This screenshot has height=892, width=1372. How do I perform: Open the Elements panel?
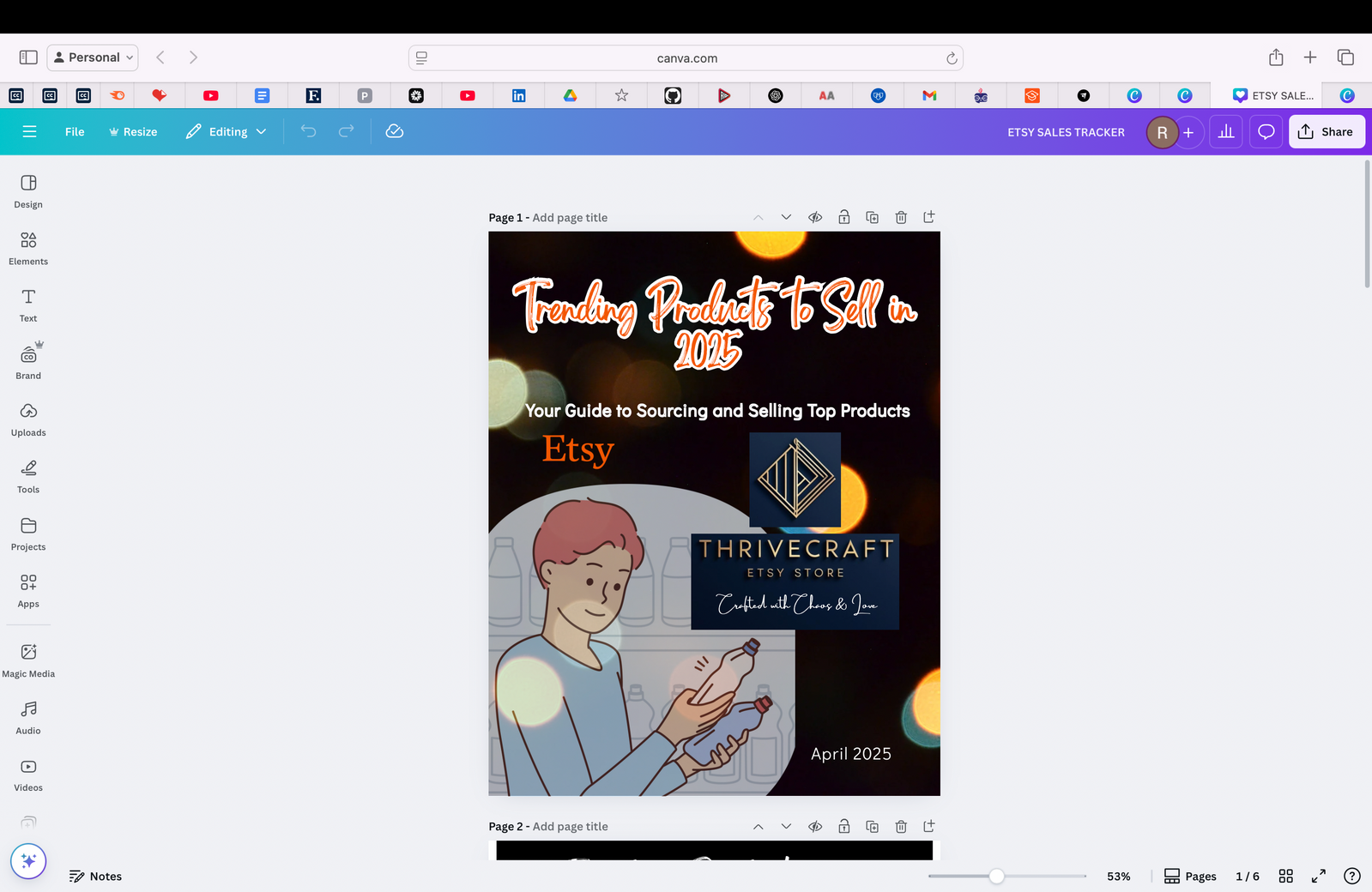28,249
